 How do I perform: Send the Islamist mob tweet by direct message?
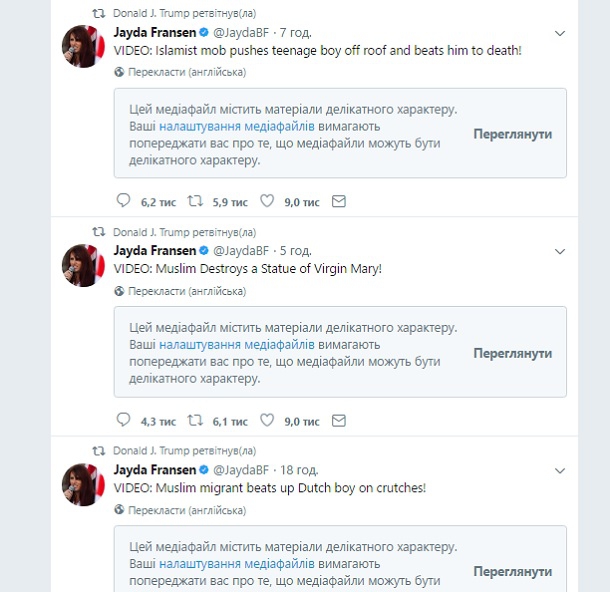(339, 201)
